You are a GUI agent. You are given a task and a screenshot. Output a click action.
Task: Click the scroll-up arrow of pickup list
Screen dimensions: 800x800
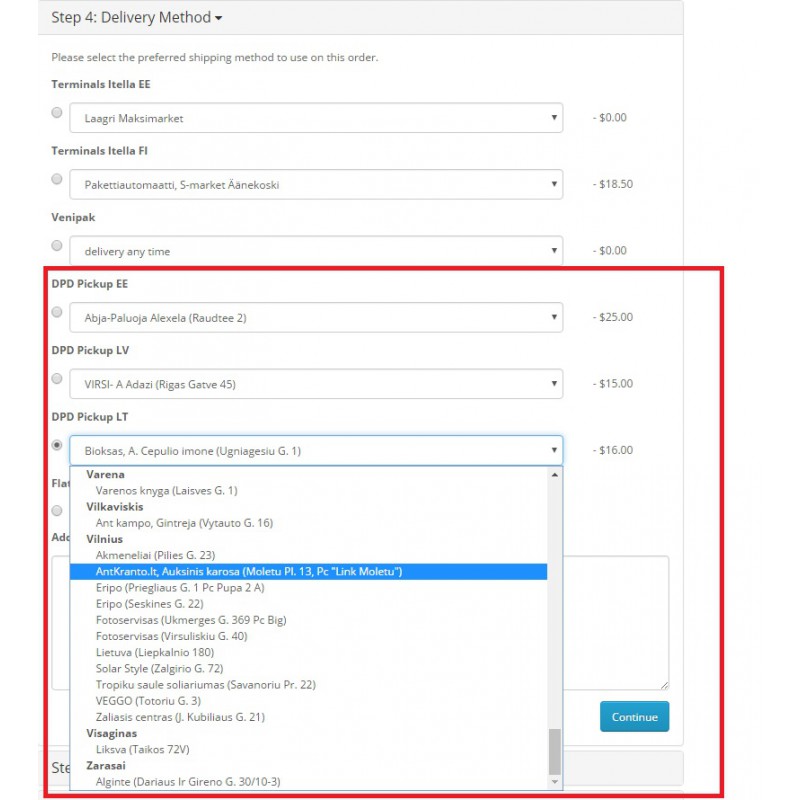point(555,474)
